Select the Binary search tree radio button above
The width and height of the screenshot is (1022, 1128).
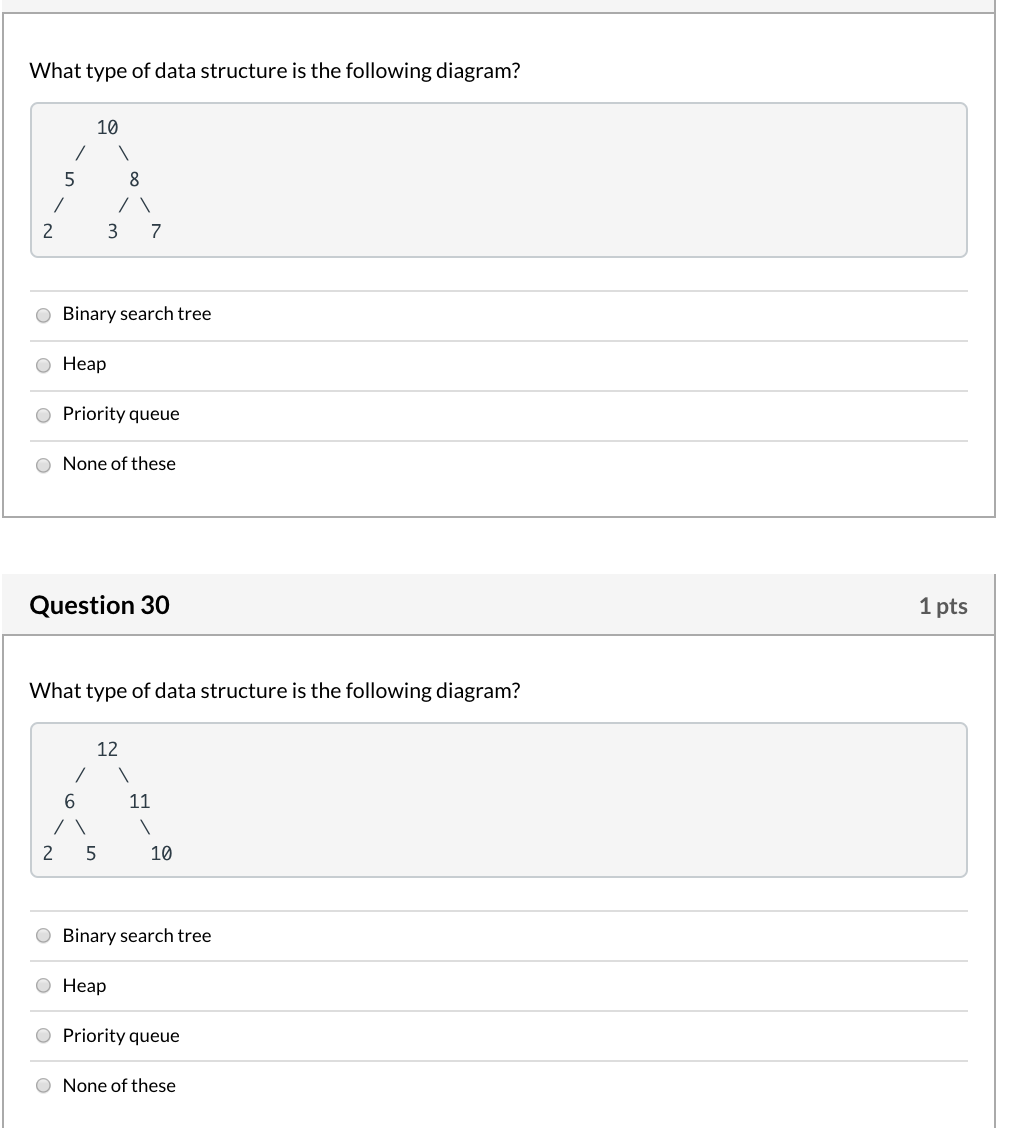[43, 314]
